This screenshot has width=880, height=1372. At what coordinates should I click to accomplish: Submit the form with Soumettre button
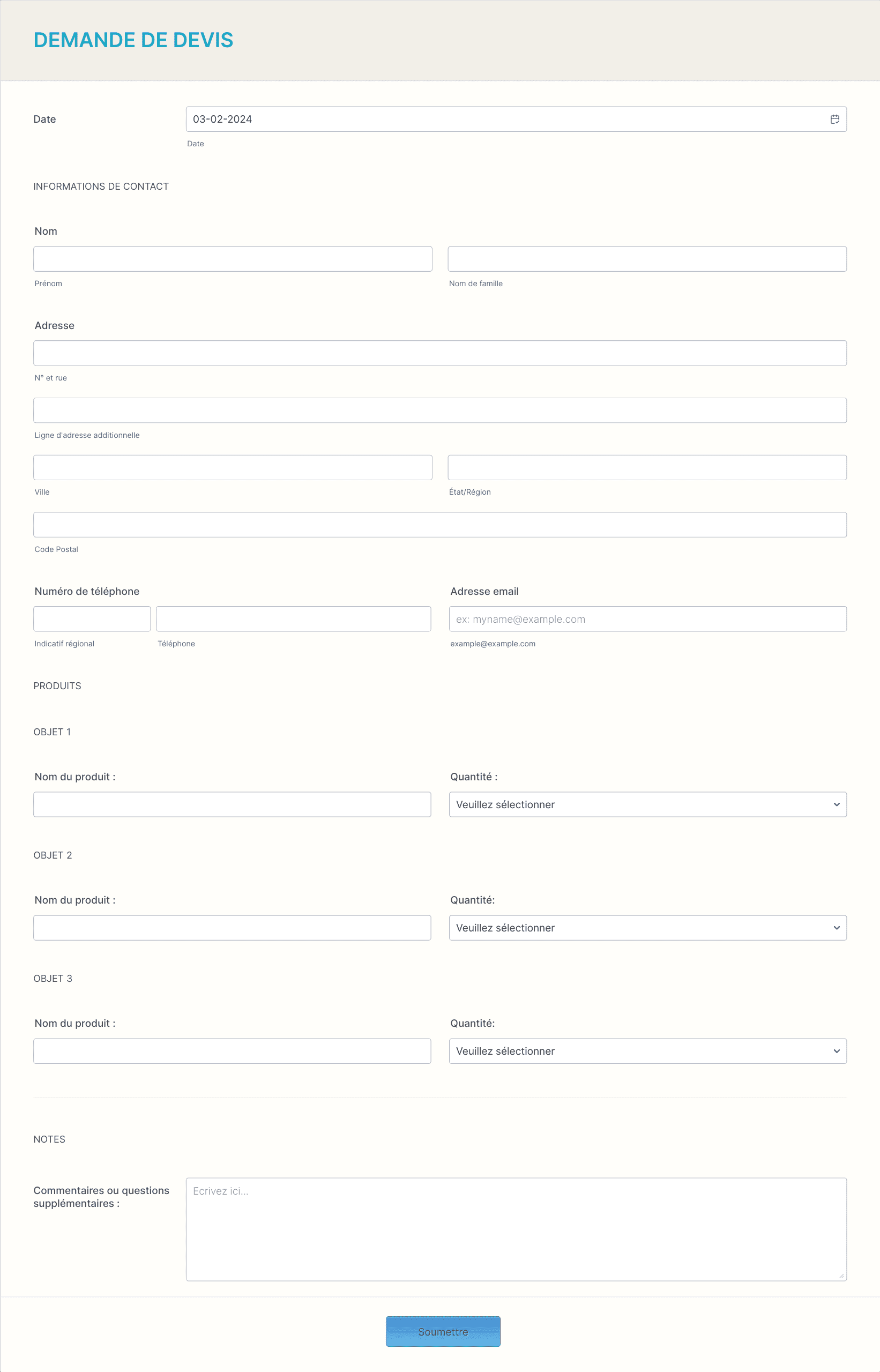[x=443, y=1331]
